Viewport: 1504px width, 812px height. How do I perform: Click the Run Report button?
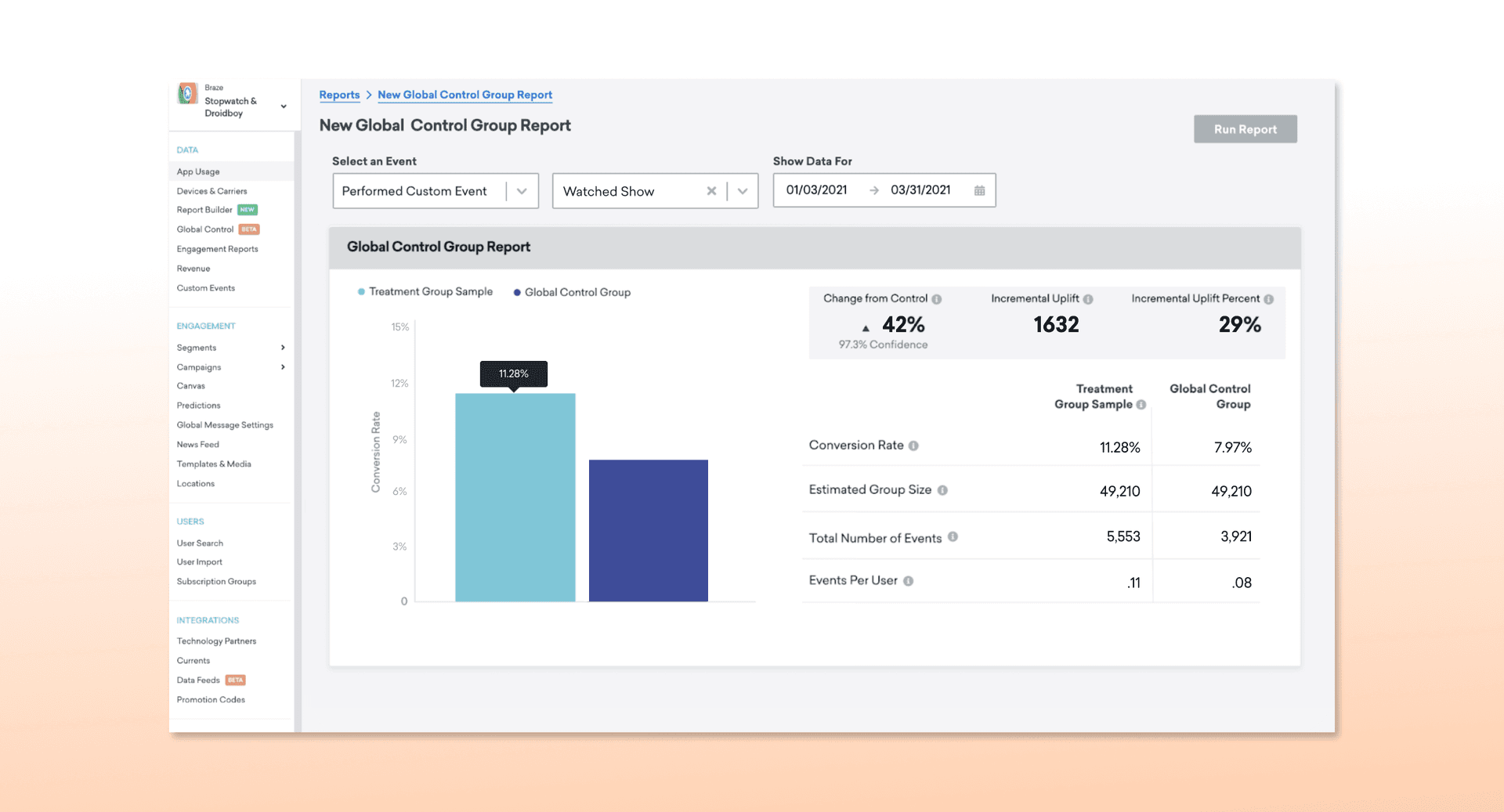1245,129
